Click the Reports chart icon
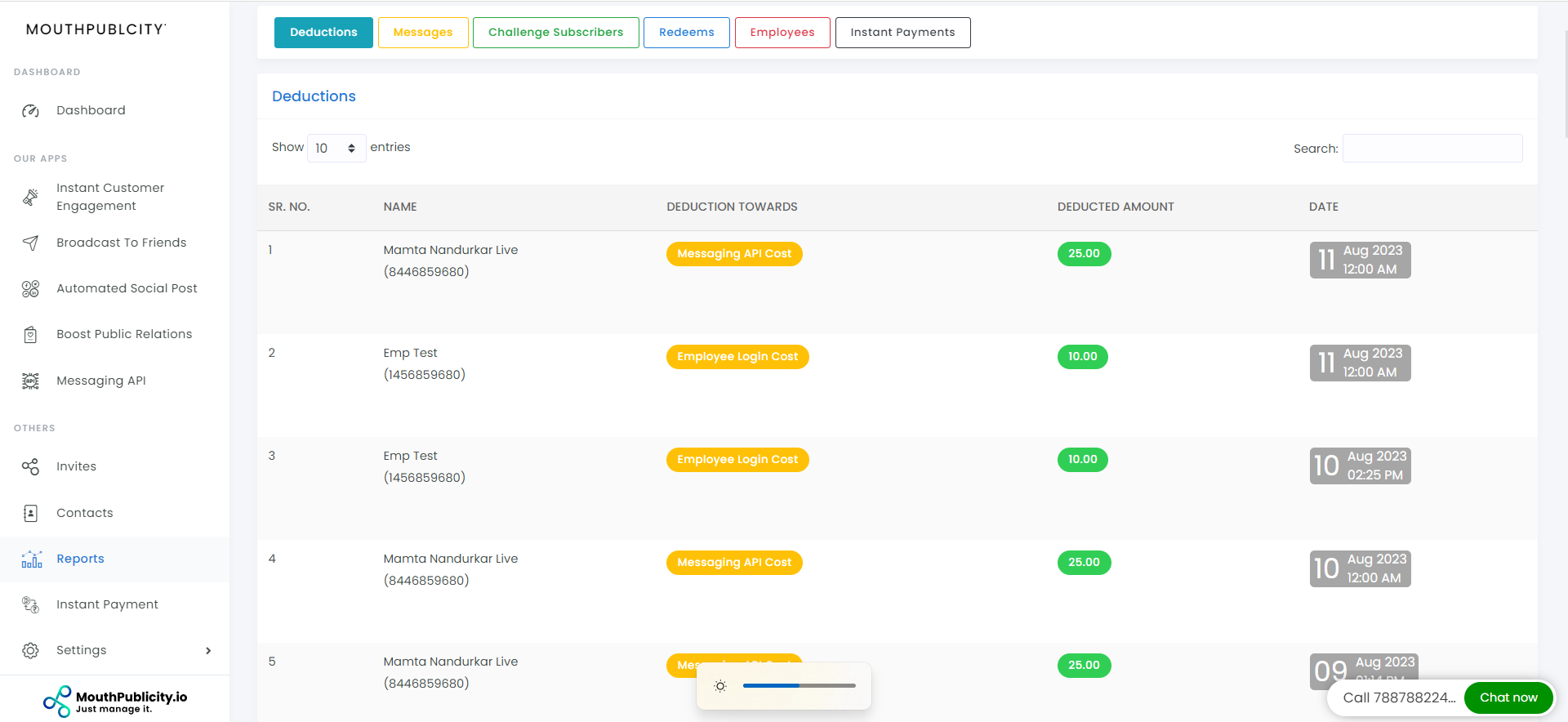The width and height of the screenshot is (1568, 722). (31, 559)
